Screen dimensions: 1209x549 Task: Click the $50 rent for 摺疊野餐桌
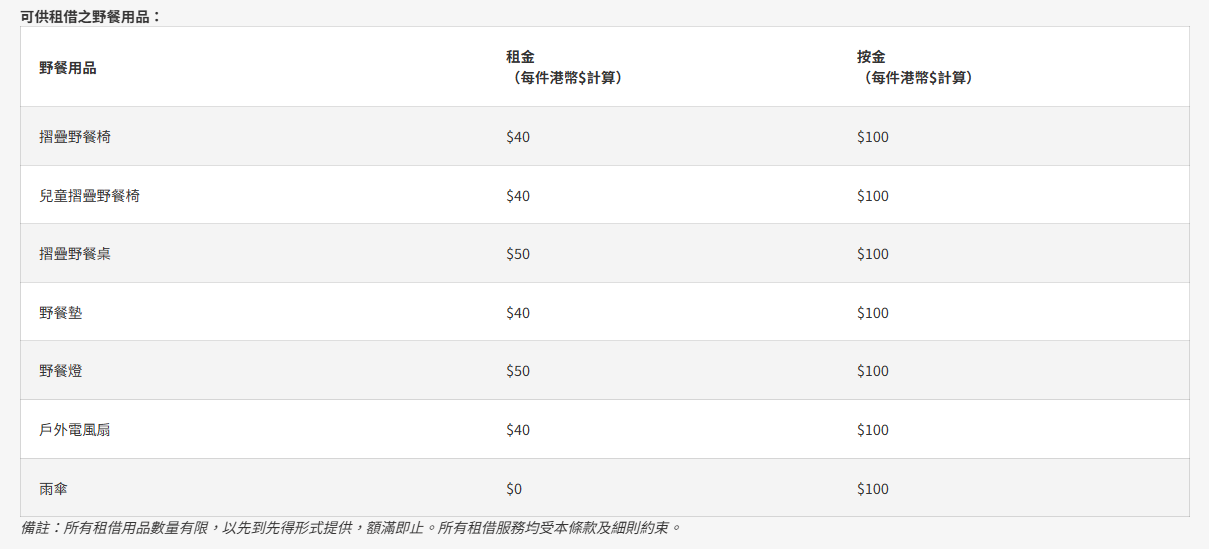tap(518, 254)
